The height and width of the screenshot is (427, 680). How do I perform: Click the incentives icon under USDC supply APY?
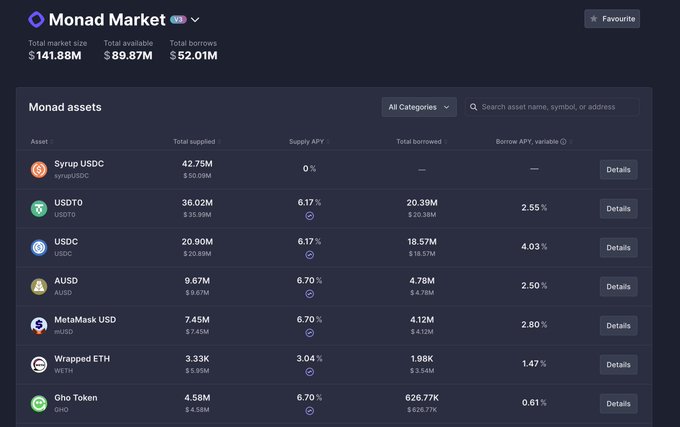click(310, 255)
